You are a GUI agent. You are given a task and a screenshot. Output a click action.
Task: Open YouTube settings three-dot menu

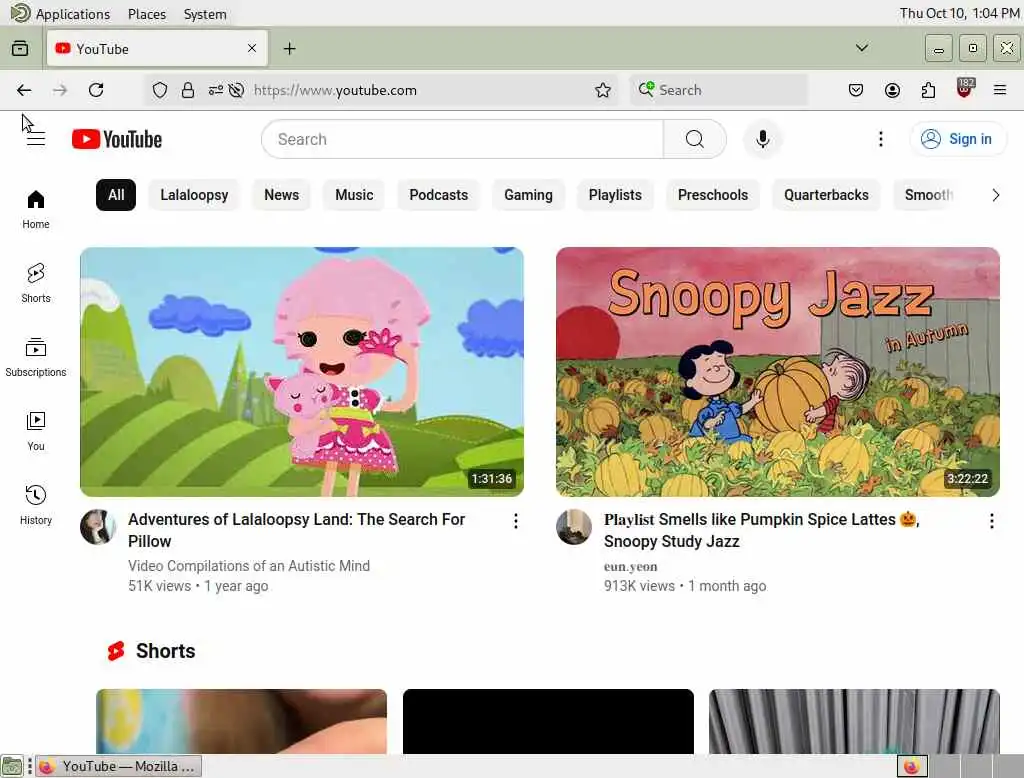880,139
